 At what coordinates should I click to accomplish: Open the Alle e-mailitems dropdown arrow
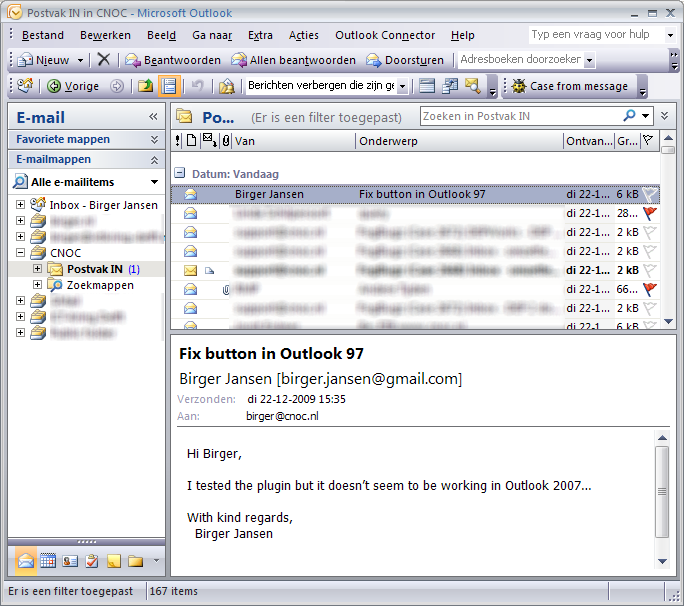[154, 181]
